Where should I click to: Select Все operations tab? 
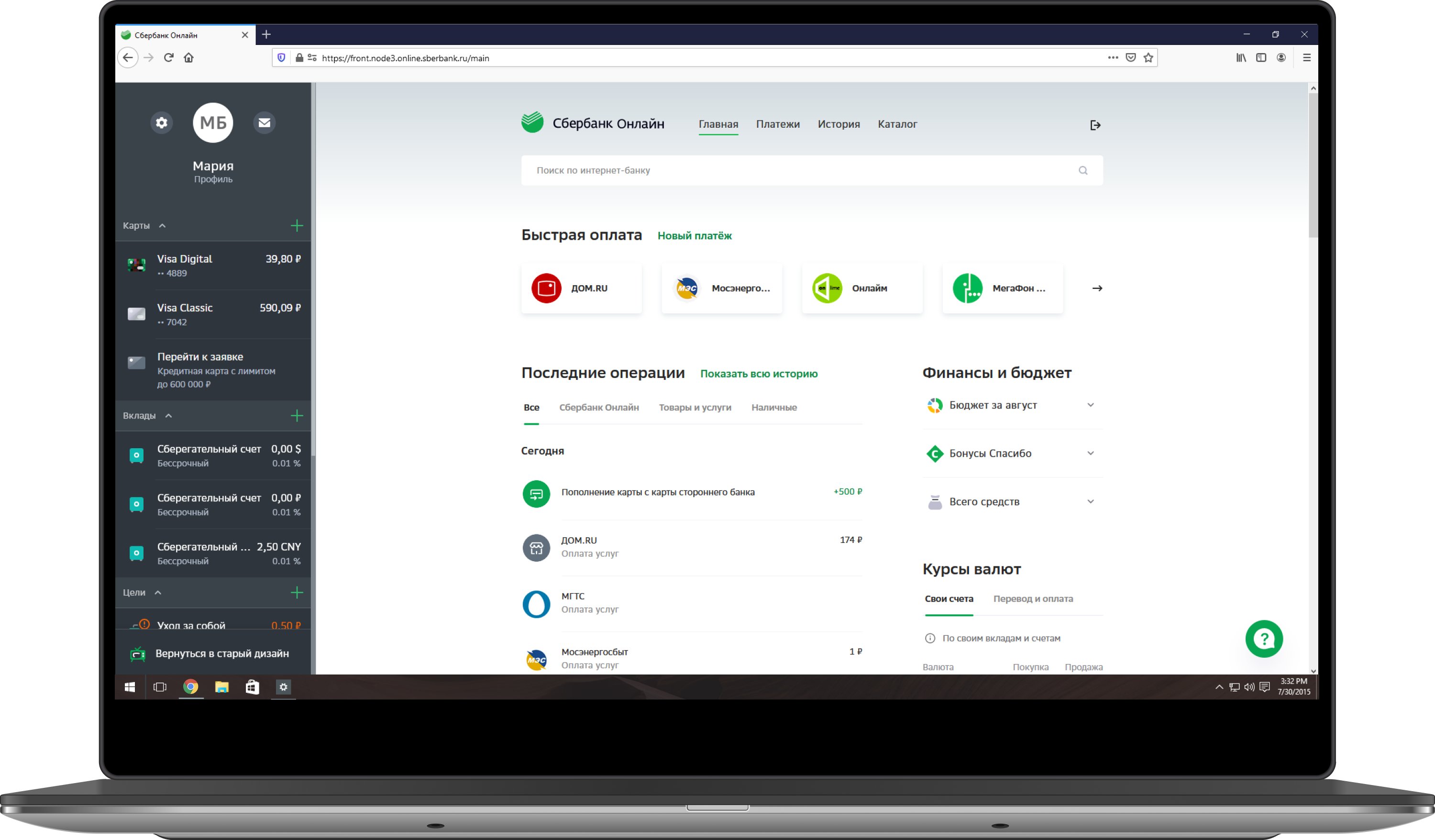coord(531,407)
